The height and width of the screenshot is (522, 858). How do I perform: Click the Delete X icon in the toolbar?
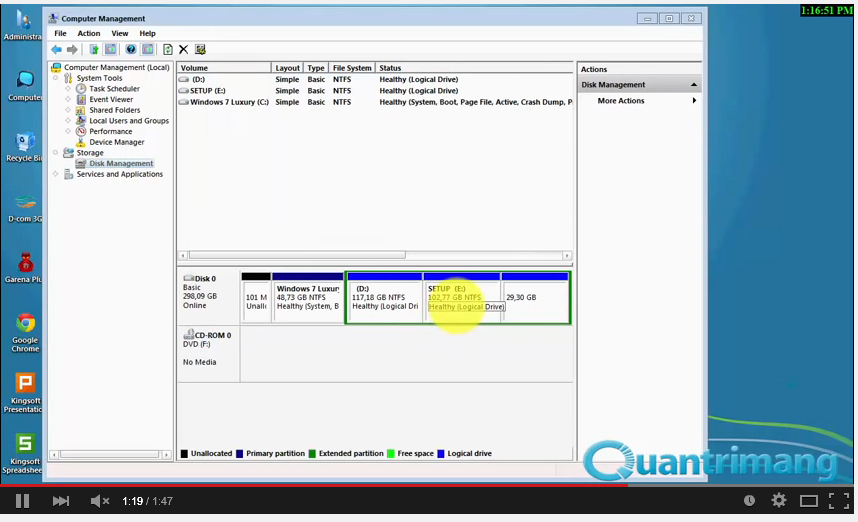[183, 49]
